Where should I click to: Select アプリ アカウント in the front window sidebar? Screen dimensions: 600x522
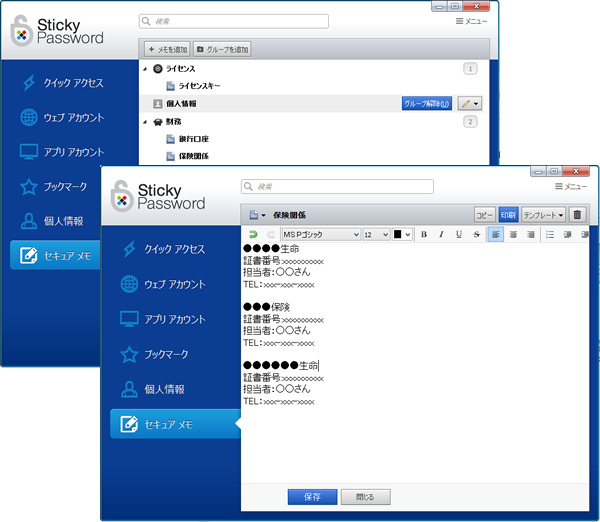[175, 319]
